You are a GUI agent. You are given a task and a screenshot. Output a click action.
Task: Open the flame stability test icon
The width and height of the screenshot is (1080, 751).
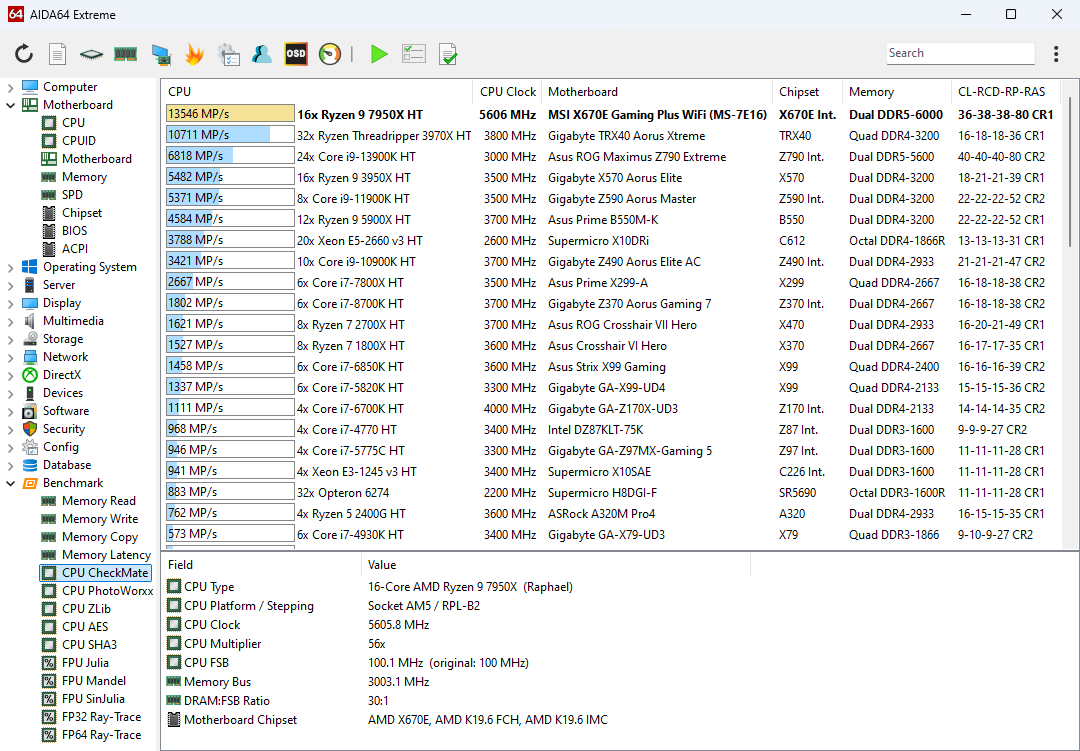(x=194, y=54)
